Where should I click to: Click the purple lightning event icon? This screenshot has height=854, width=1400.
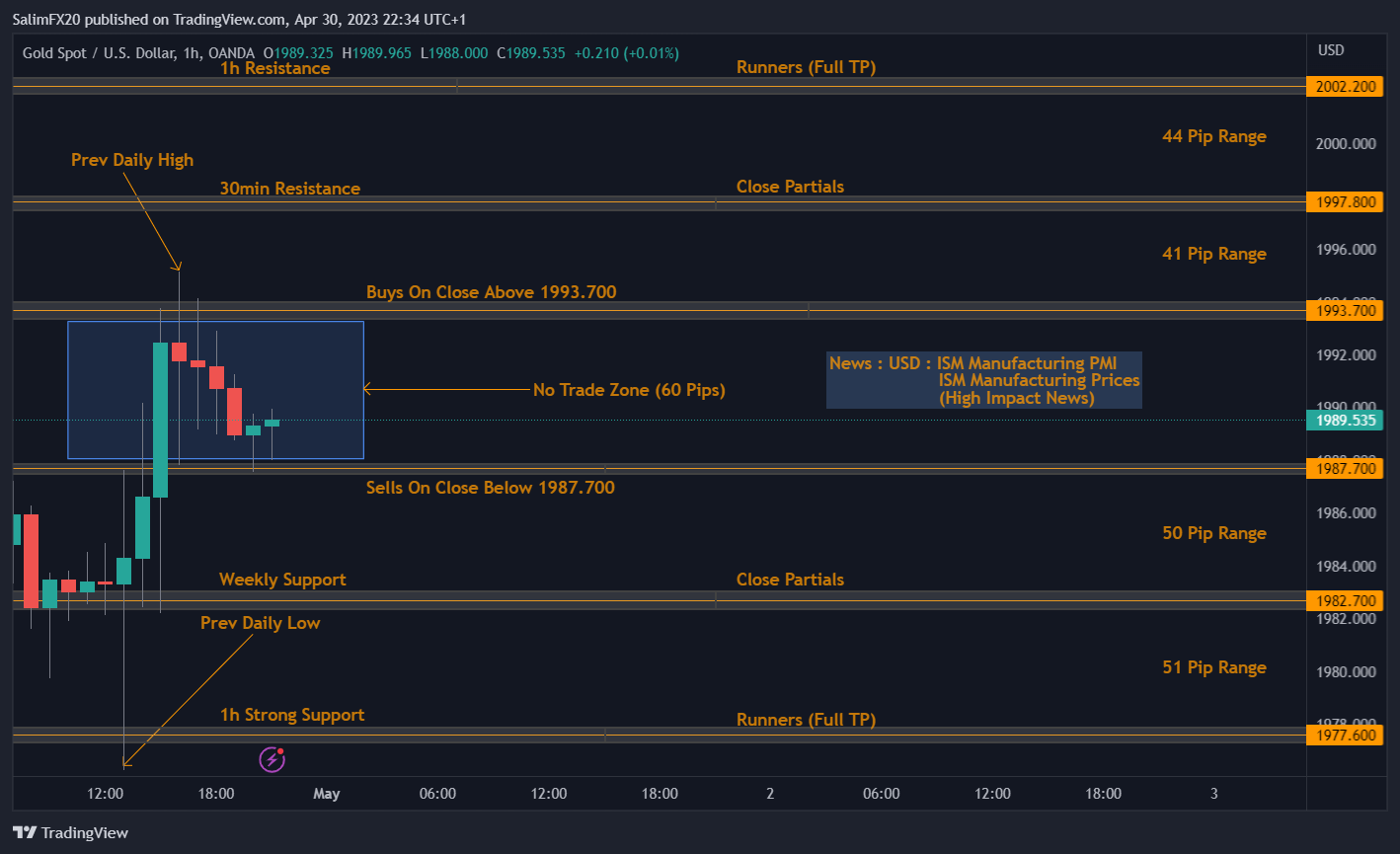click(272, 759)
